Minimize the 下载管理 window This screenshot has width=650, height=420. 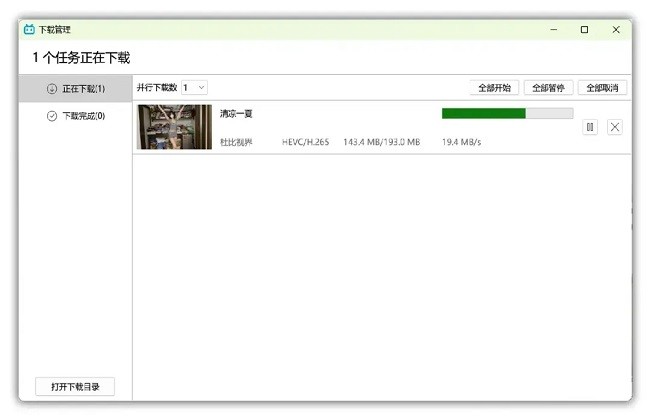tap(553, 30)
